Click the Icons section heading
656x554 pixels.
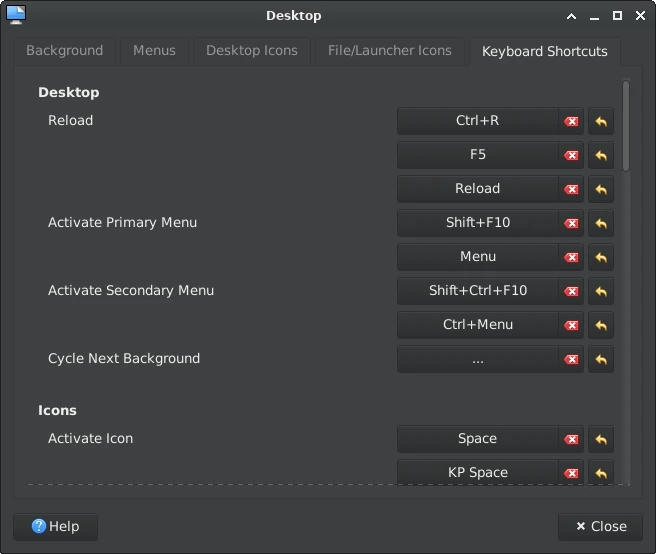tap(57, 410)
